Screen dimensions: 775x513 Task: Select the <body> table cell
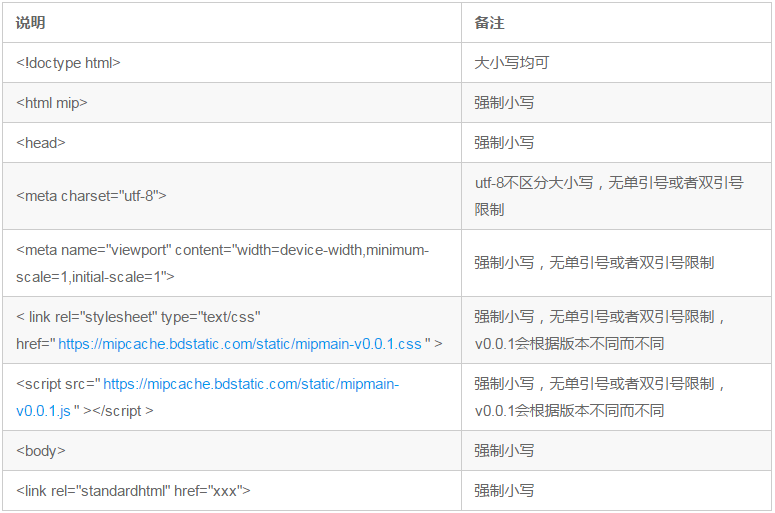[x=41, y=451]
